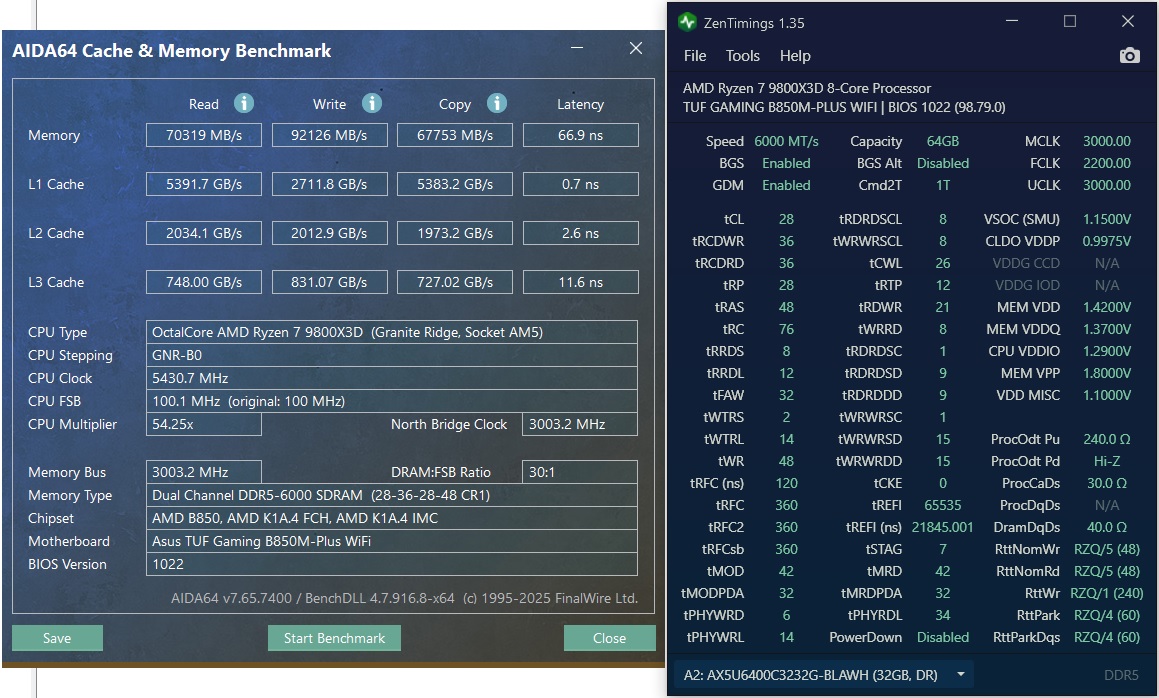Click the RttWr value RZQ/1 (240)
This screenshot has height=698, width=1159.
pos(1107,593)
